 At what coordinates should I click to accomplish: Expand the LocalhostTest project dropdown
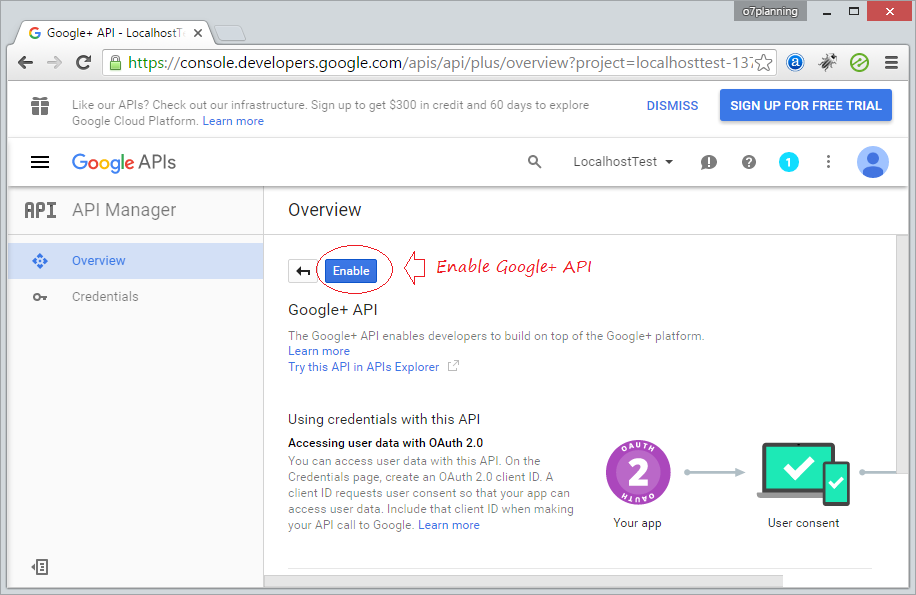(623, 162)
